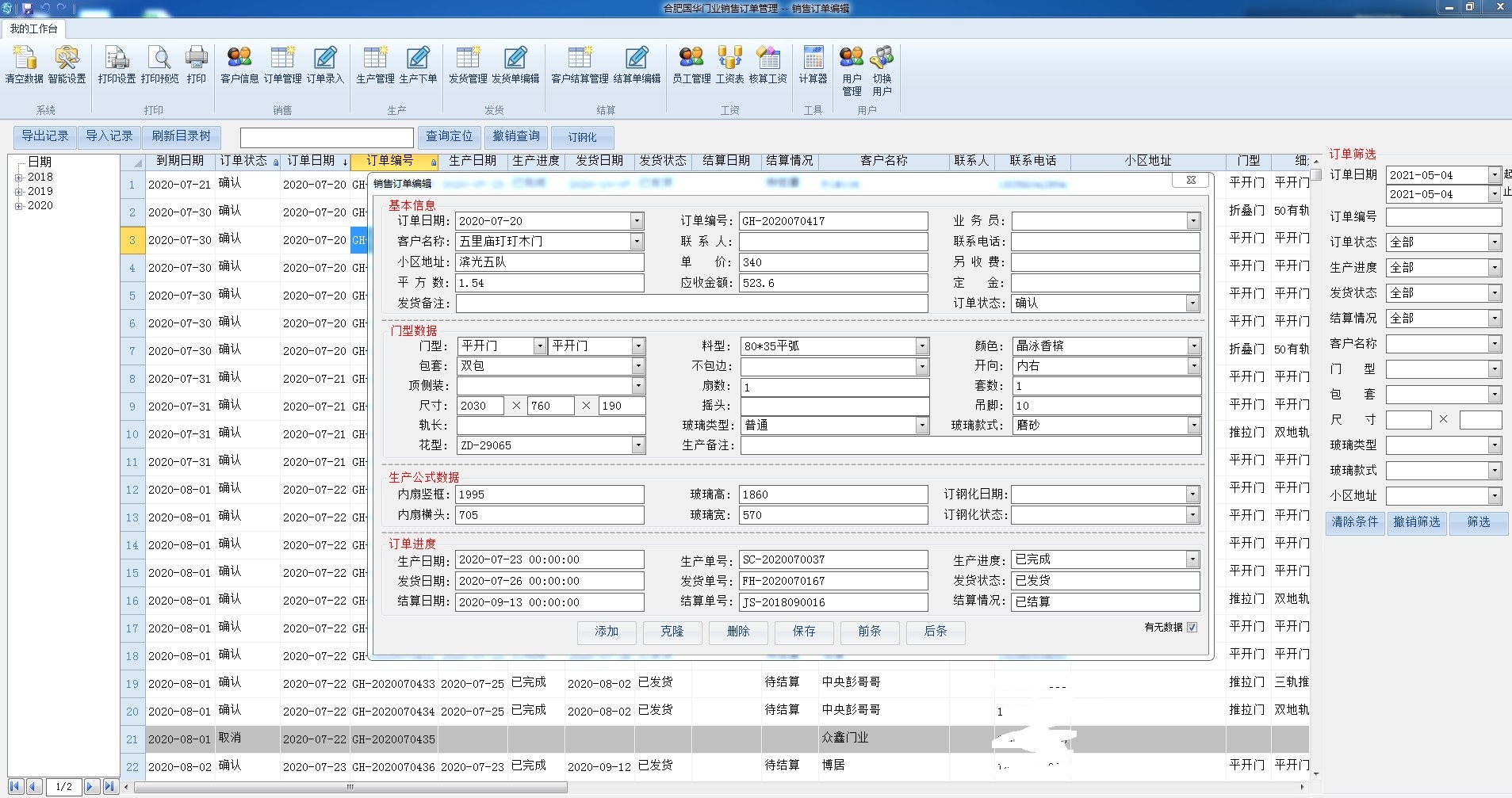The width and height of the screenshot is (1512, 798).
Task: Sort by the 客户名称 column header
Action: [x=884, y=161]
